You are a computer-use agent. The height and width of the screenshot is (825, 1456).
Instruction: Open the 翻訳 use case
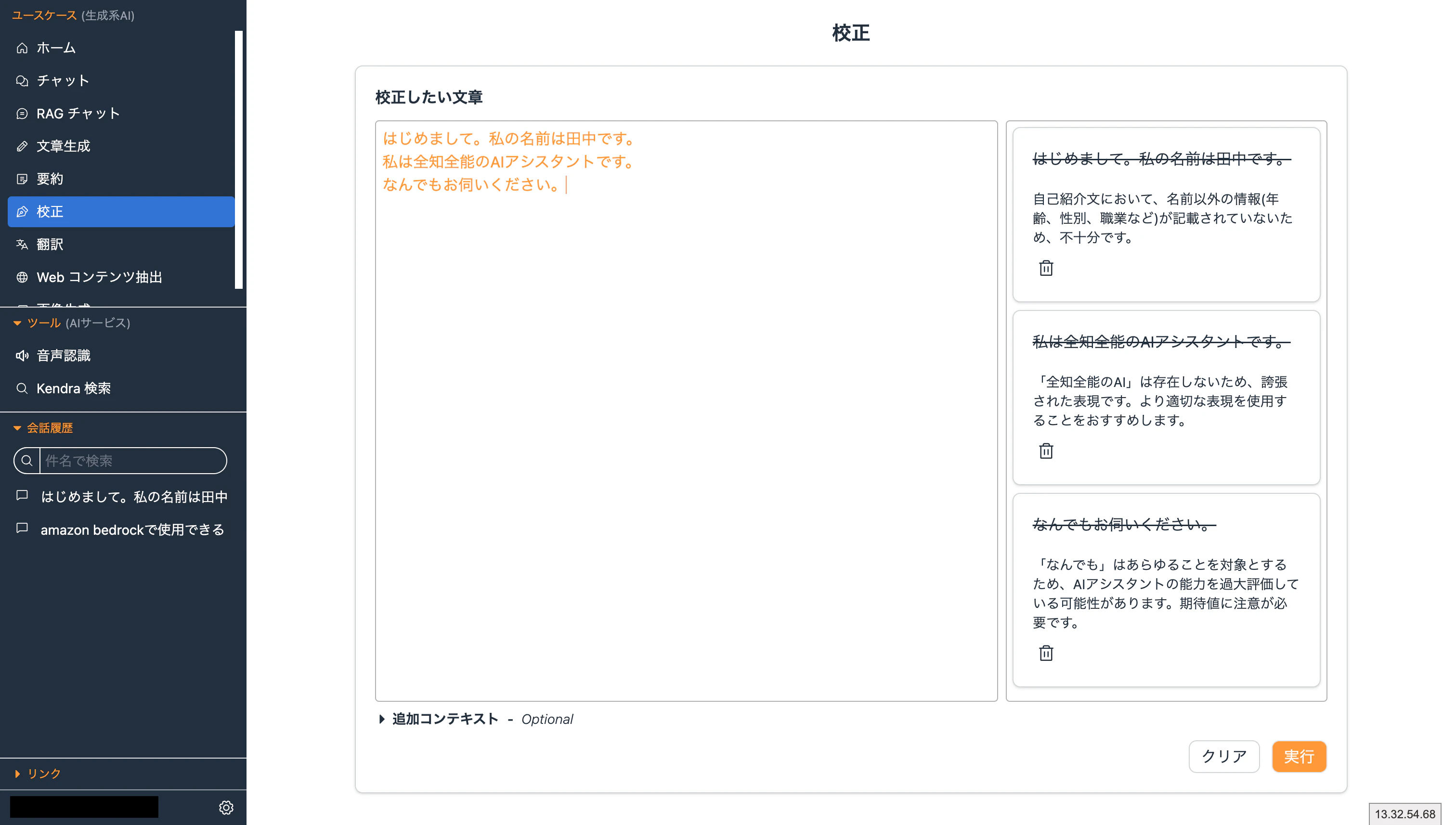coord(121,244)
